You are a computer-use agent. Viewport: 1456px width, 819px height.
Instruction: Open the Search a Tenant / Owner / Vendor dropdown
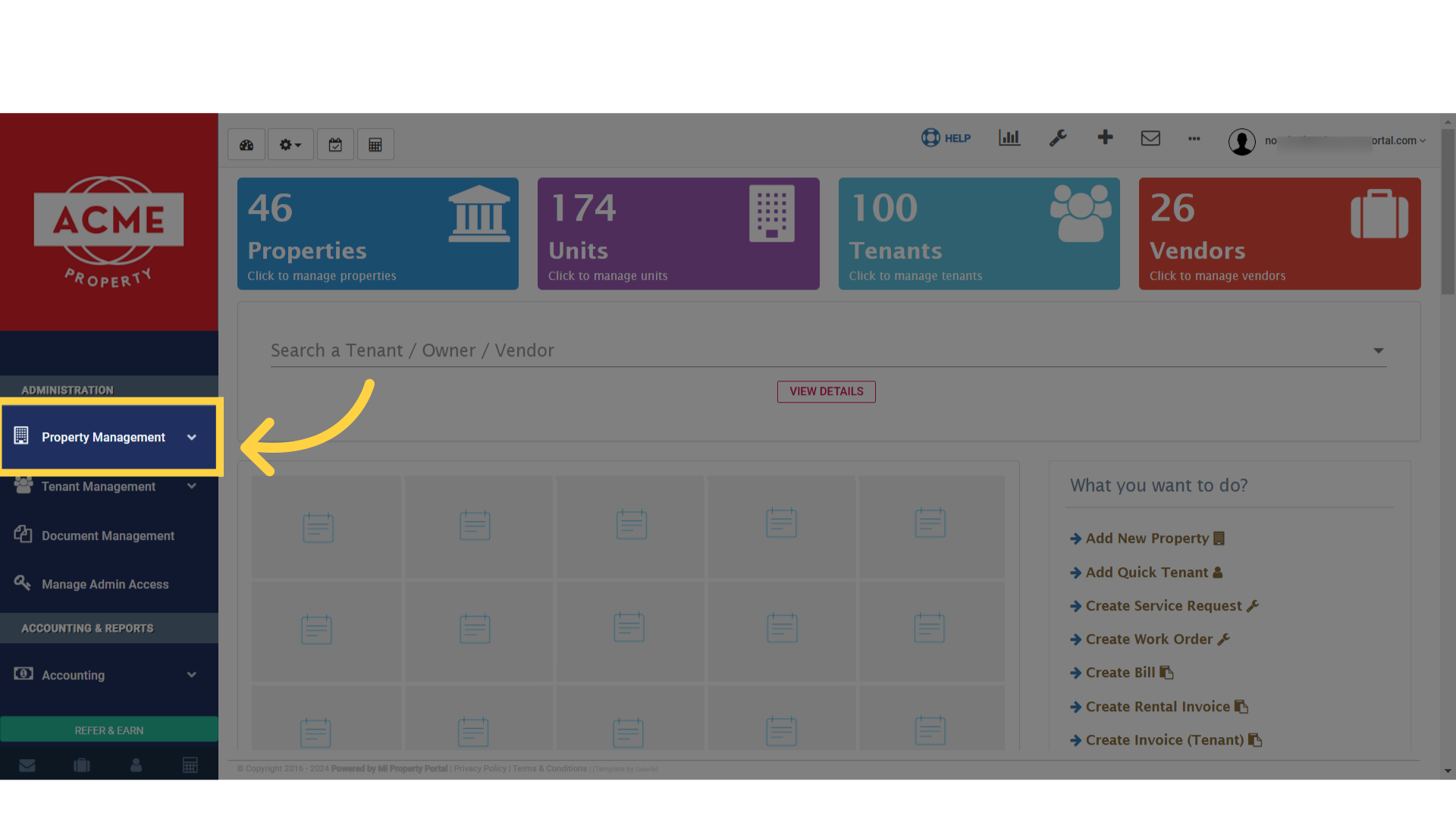tap(1378, 350)
